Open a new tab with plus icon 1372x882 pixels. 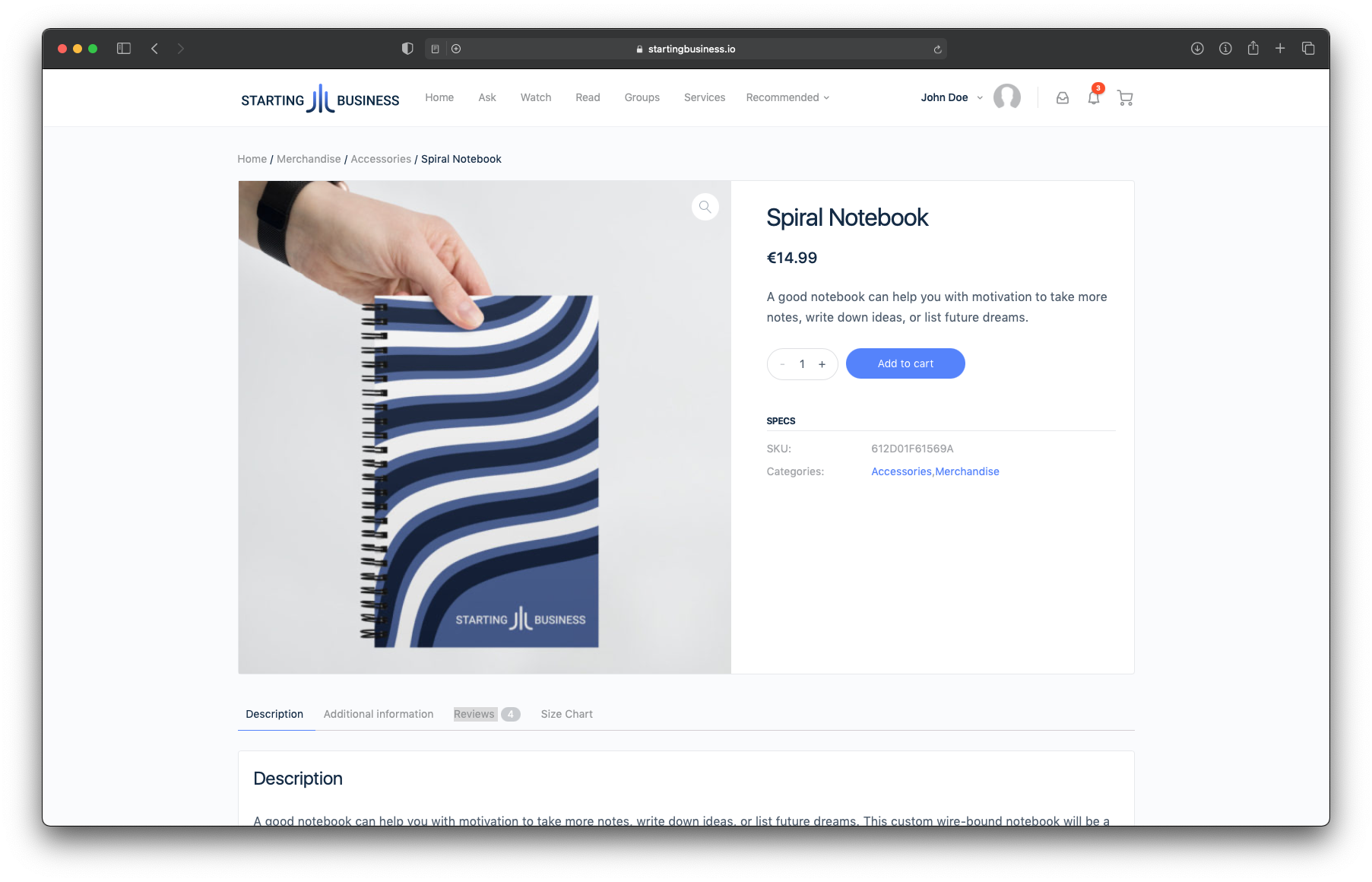click(1280, 49)
